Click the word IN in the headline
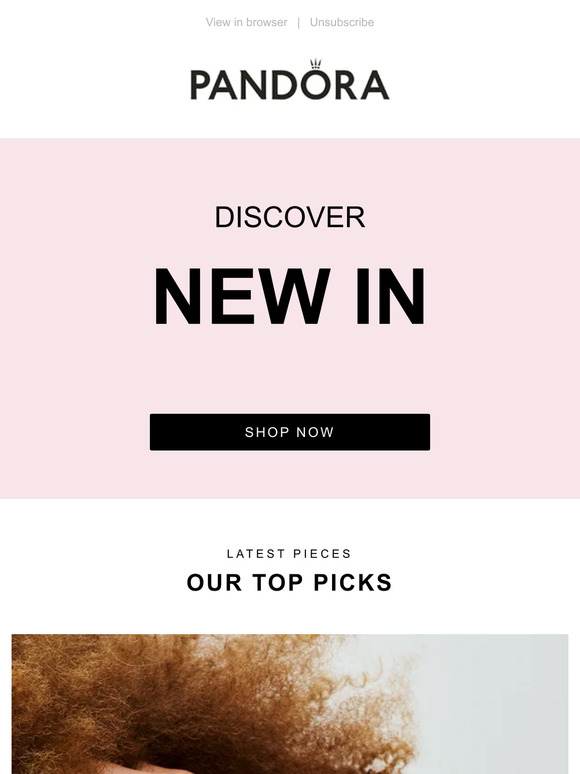The height and width of the screenshot is (774, 580). click(x=390, y=296)
